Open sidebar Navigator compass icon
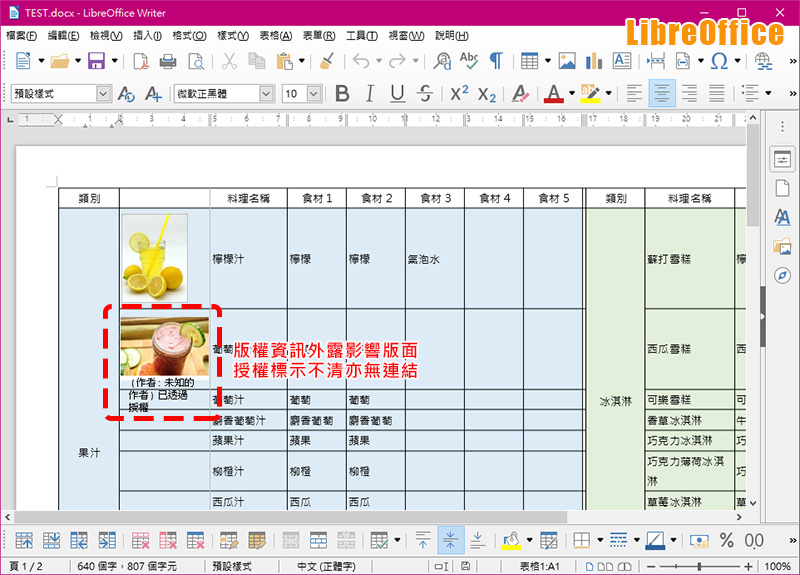 [782, 276]
